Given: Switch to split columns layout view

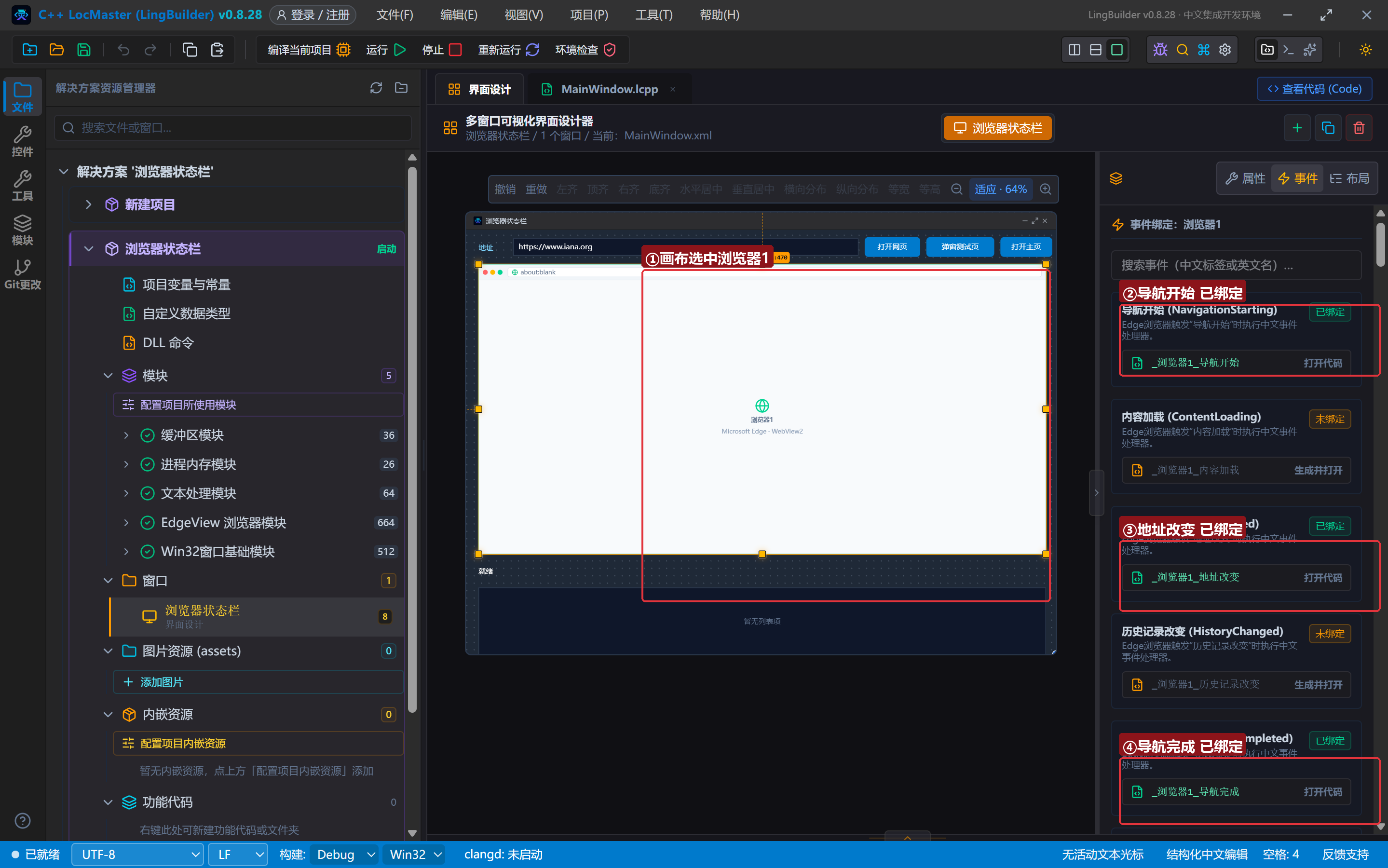Looking at the screenshot, I should (1074, 50).
